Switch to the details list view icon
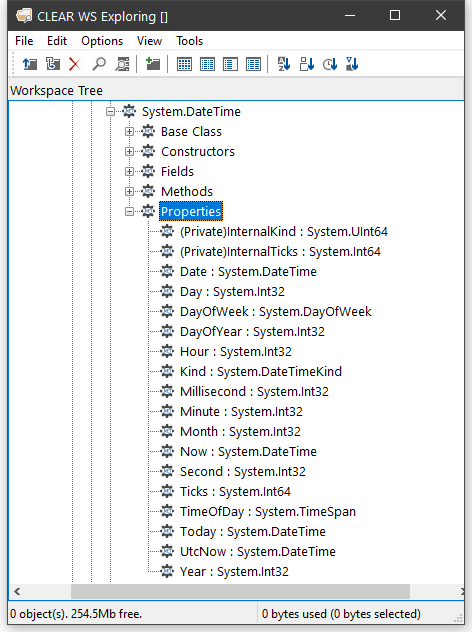472x632 pixels. (253, 64)
